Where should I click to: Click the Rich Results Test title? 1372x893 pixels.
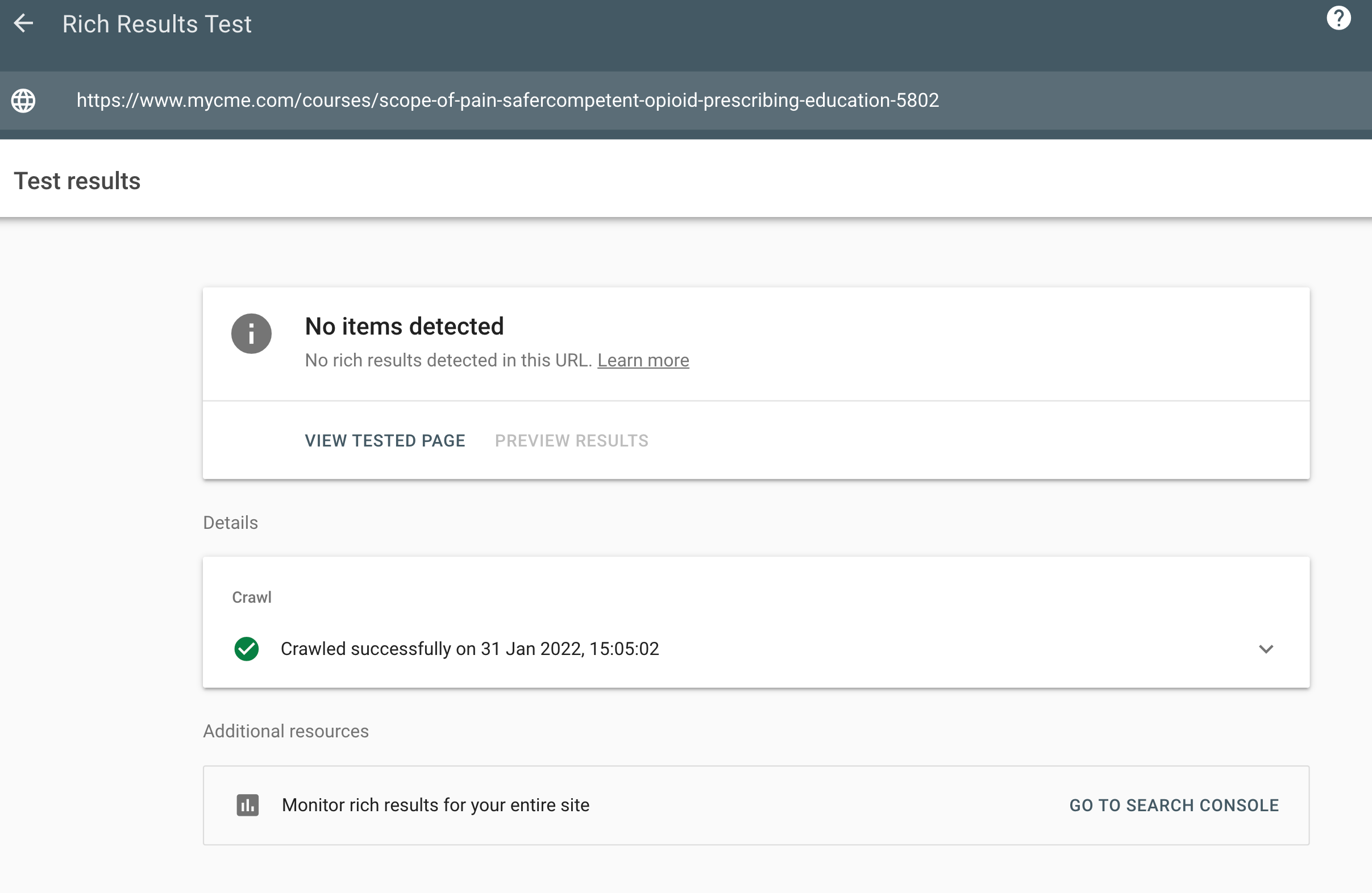pos(157,24)
